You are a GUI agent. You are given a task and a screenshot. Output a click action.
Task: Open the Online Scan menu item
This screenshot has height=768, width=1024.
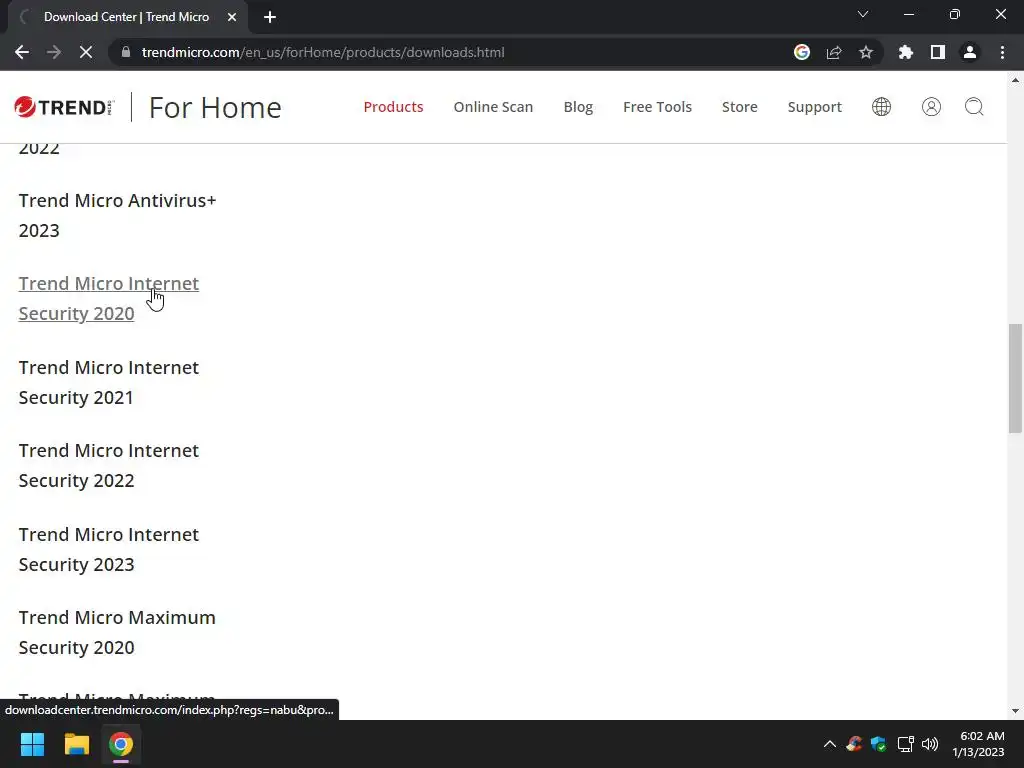click(x=493, y=106)
